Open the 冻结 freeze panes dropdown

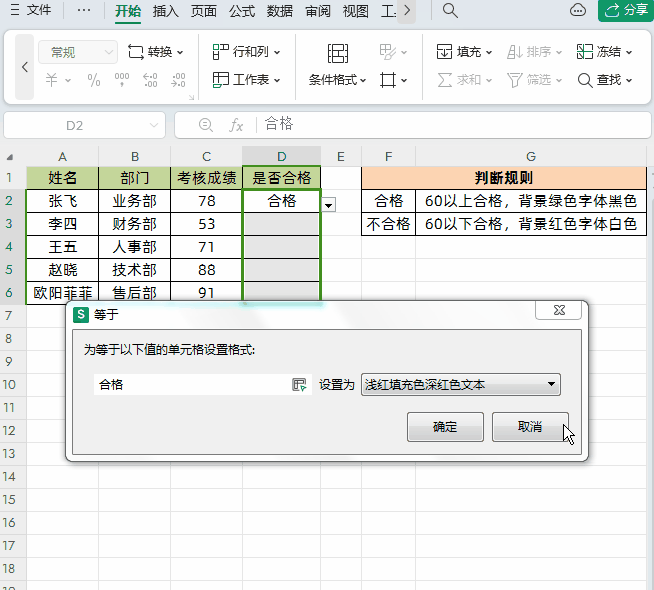tap(604, 52)
